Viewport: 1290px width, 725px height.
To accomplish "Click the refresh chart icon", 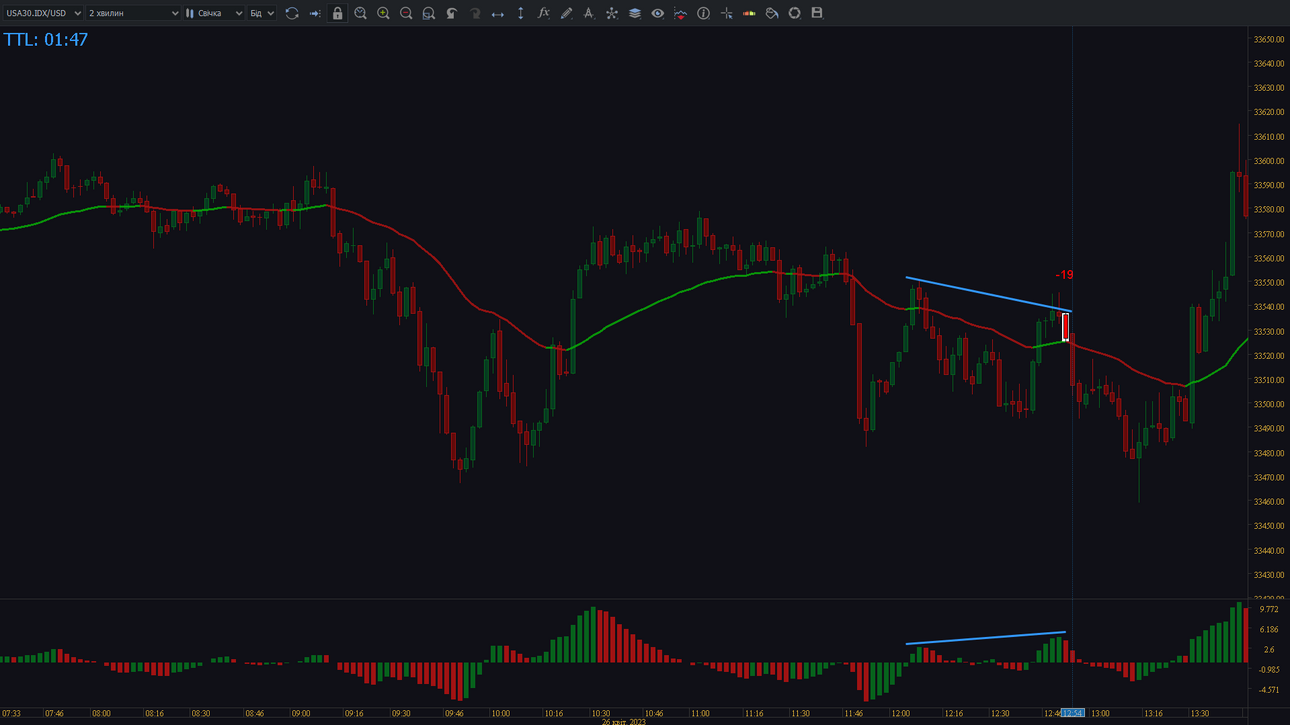I will pos(292,13).
